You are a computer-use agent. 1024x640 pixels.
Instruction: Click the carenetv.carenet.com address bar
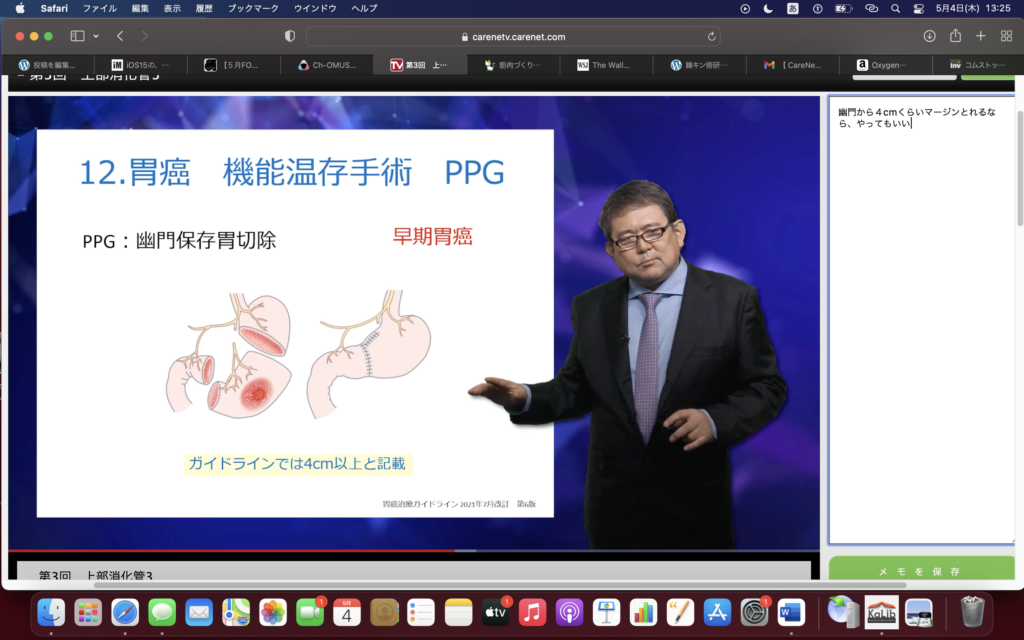512,37
